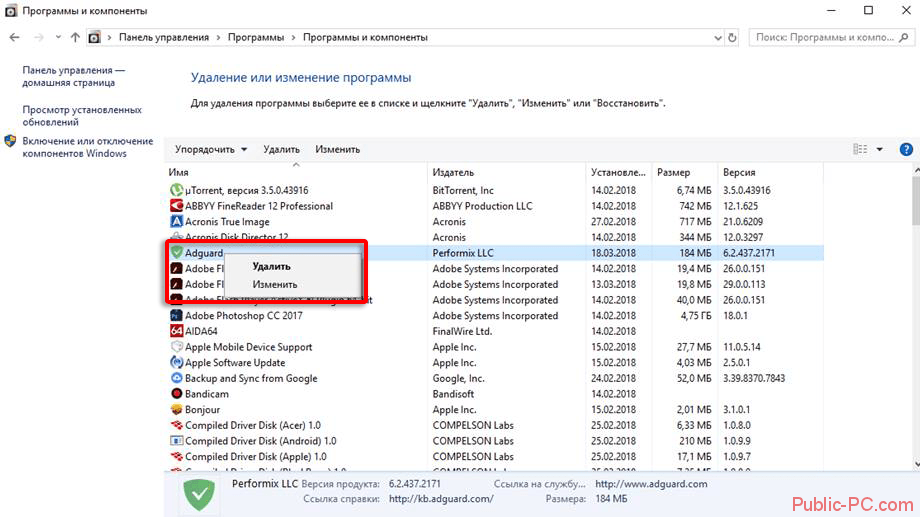Click the Bonjour program icon

coord(177,410)
